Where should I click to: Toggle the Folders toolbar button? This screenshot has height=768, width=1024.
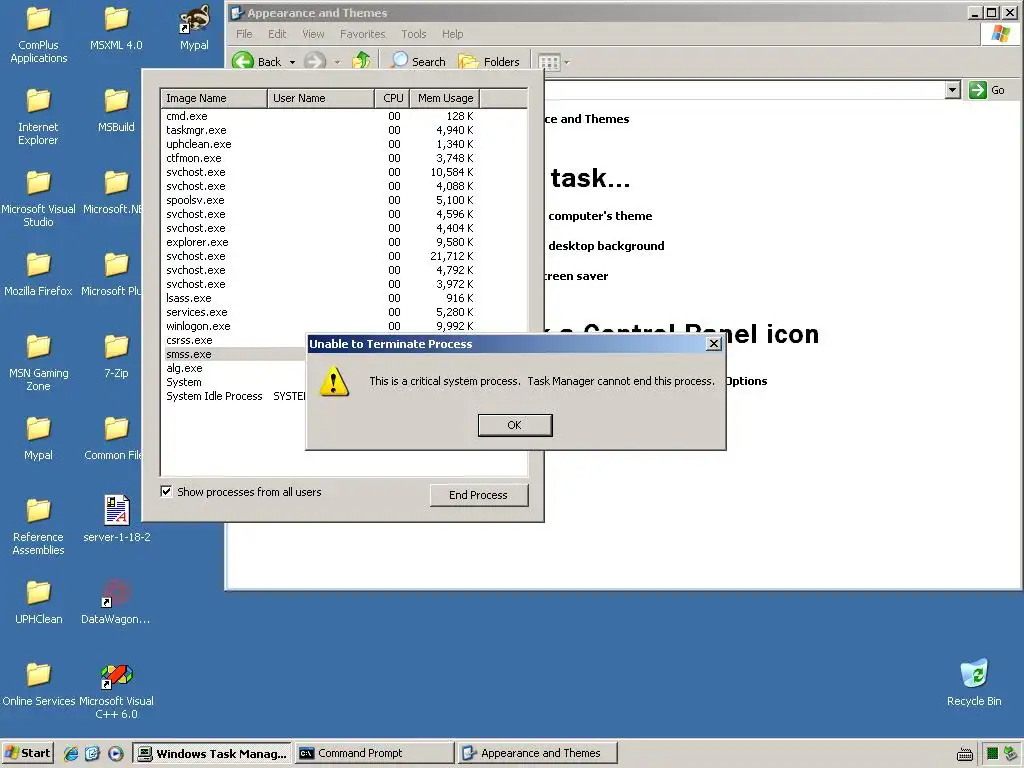[x=488, y=61]
